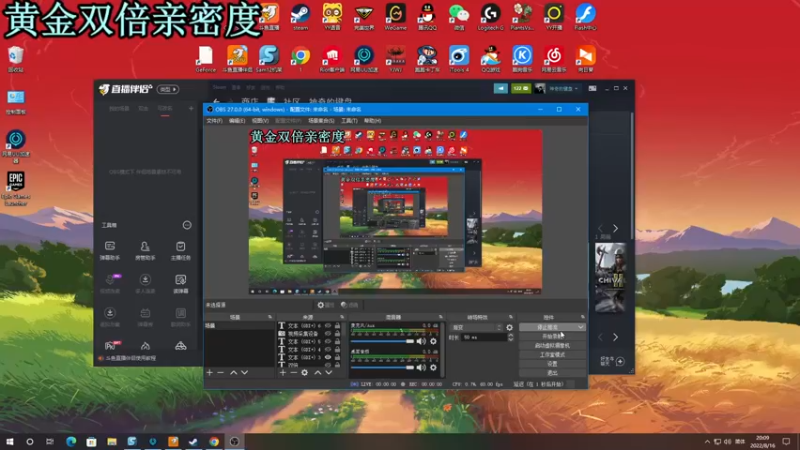Open Settings button in OBS controls
The height and width of the screenshot is (450, 800).
(552, 364)
